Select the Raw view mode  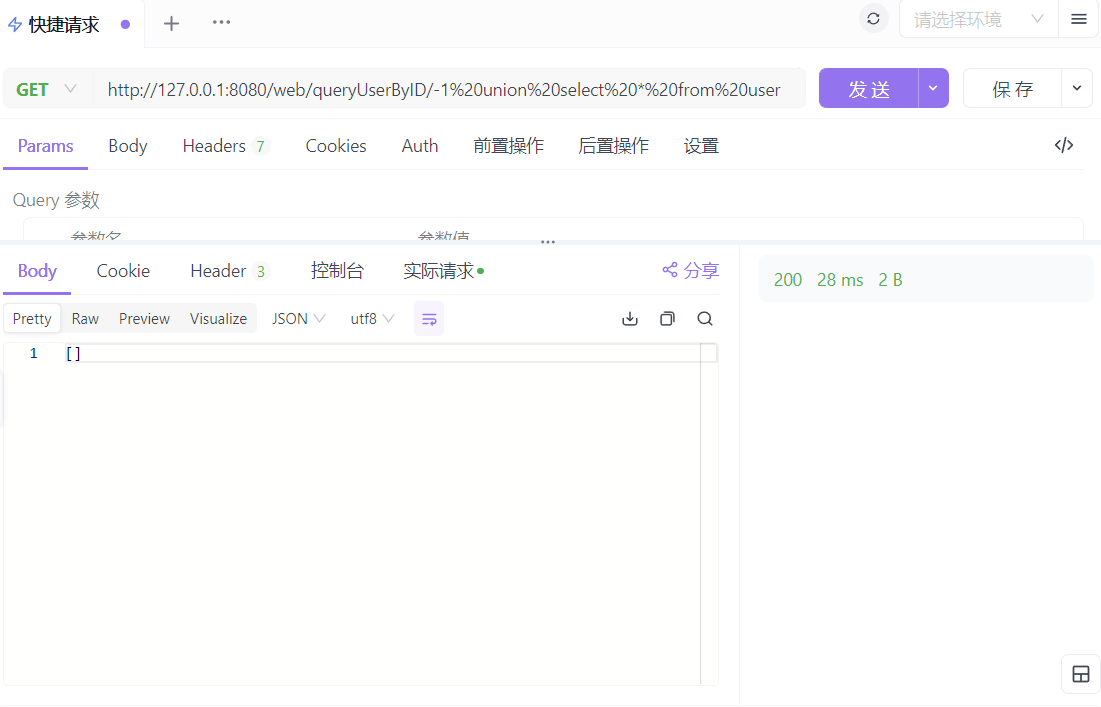85,319
